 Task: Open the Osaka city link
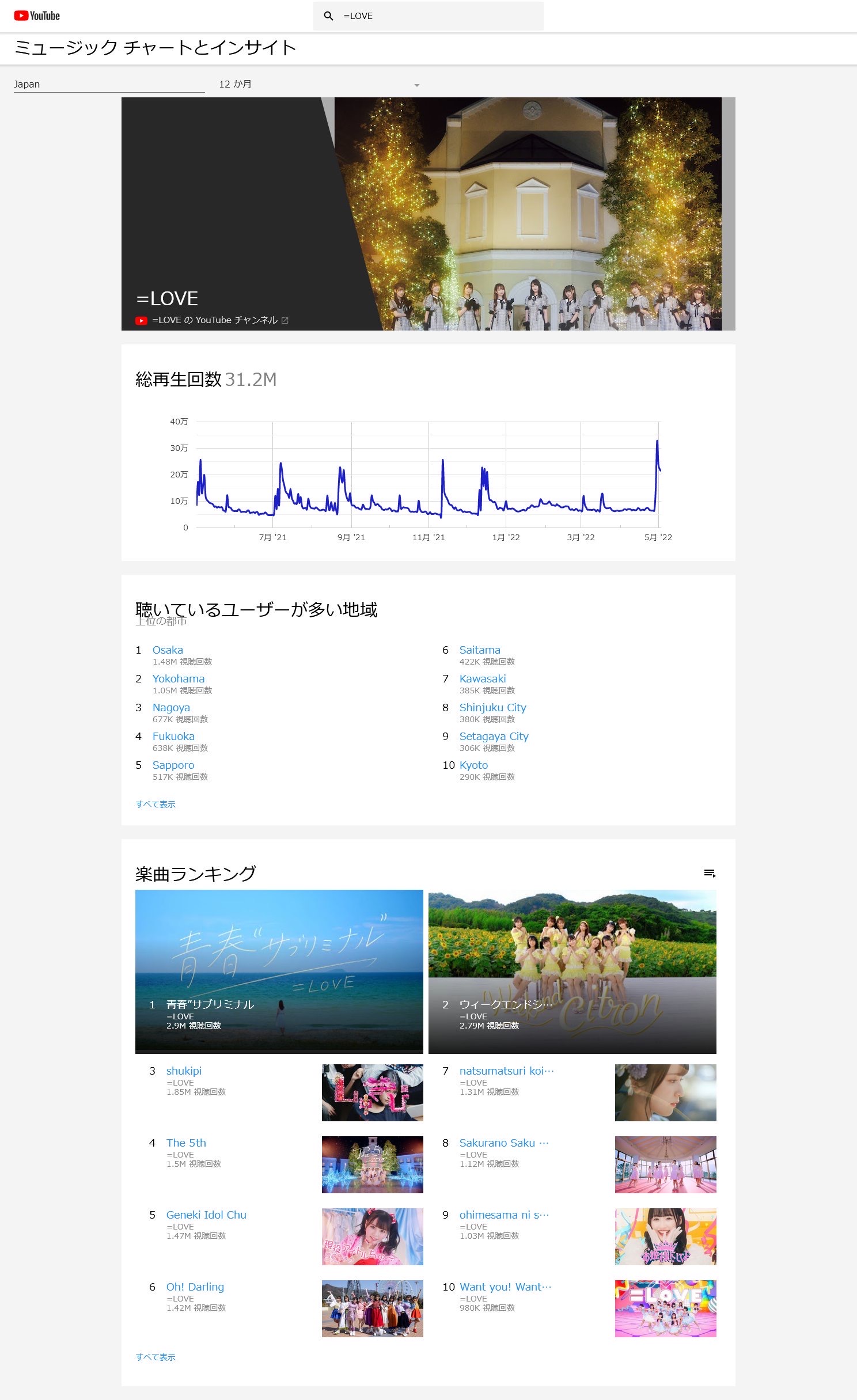tap(168, 650)
